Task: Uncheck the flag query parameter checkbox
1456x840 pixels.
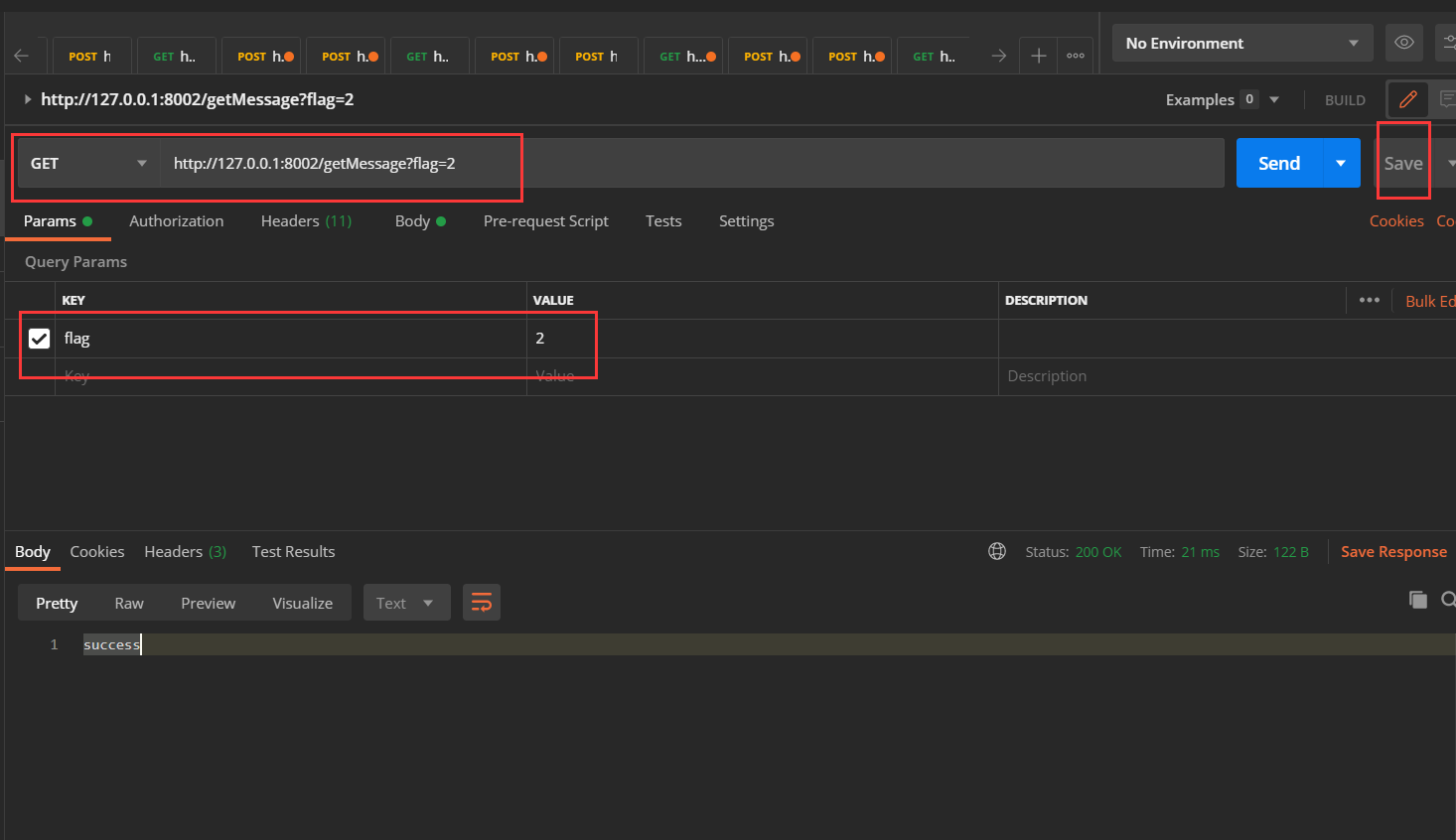Action: click(x=39, y=339)
